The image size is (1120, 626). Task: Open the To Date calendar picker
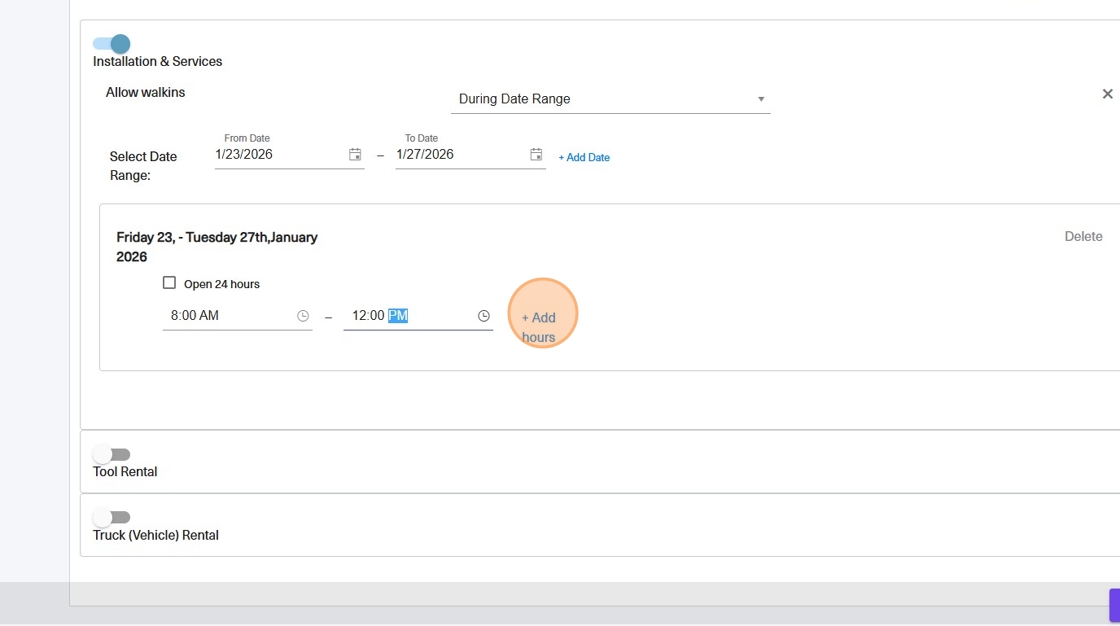(536, 155)
